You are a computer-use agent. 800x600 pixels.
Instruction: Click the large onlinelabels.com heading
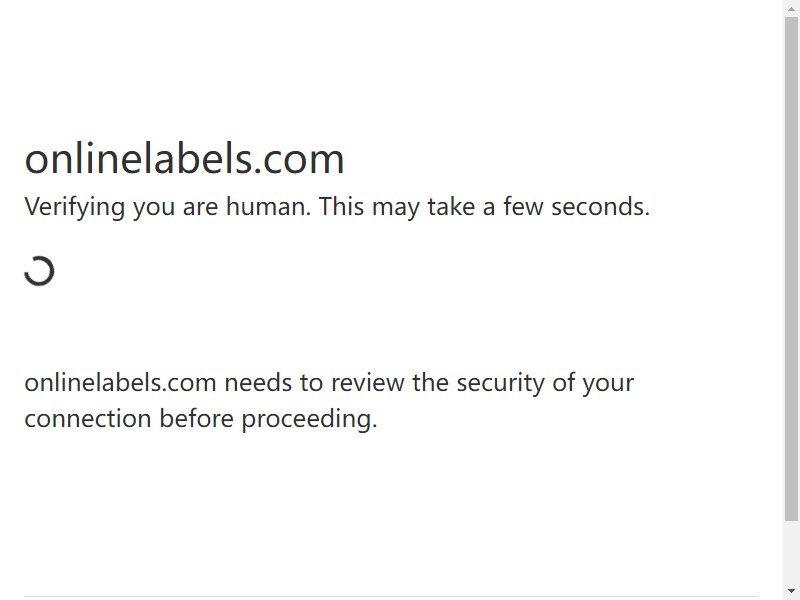click(x=184, y=159)
